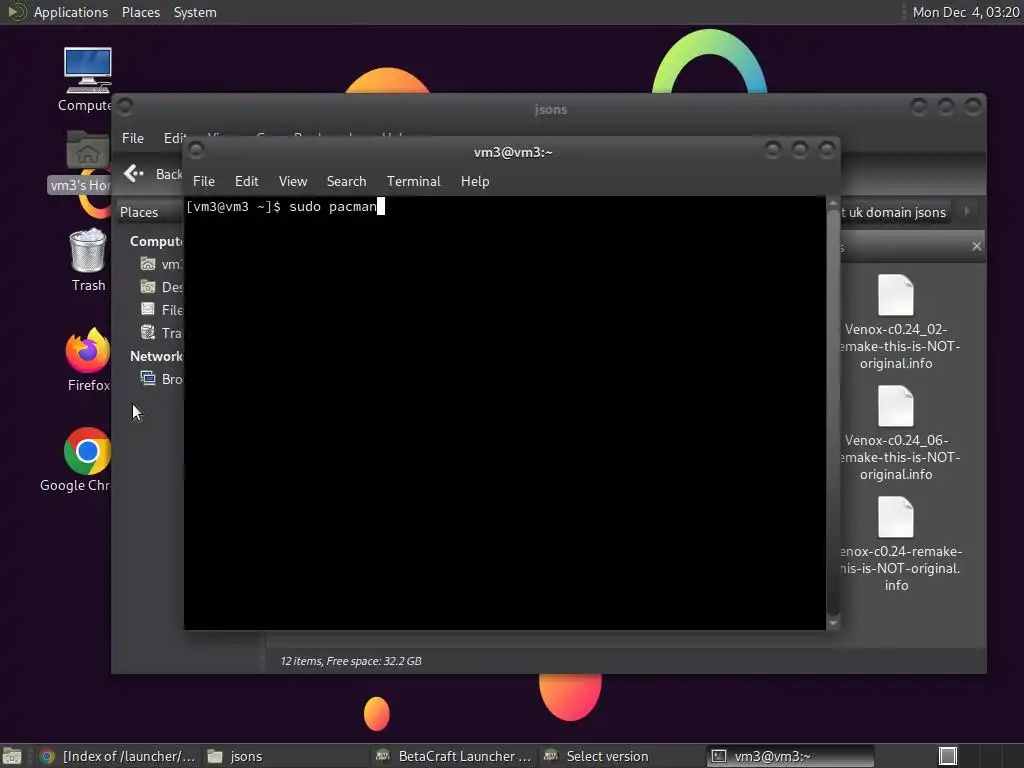Click the Back arrow in jsons file manager
Image resolution: width=1024 pixels, height=768 pixels.
134,173
